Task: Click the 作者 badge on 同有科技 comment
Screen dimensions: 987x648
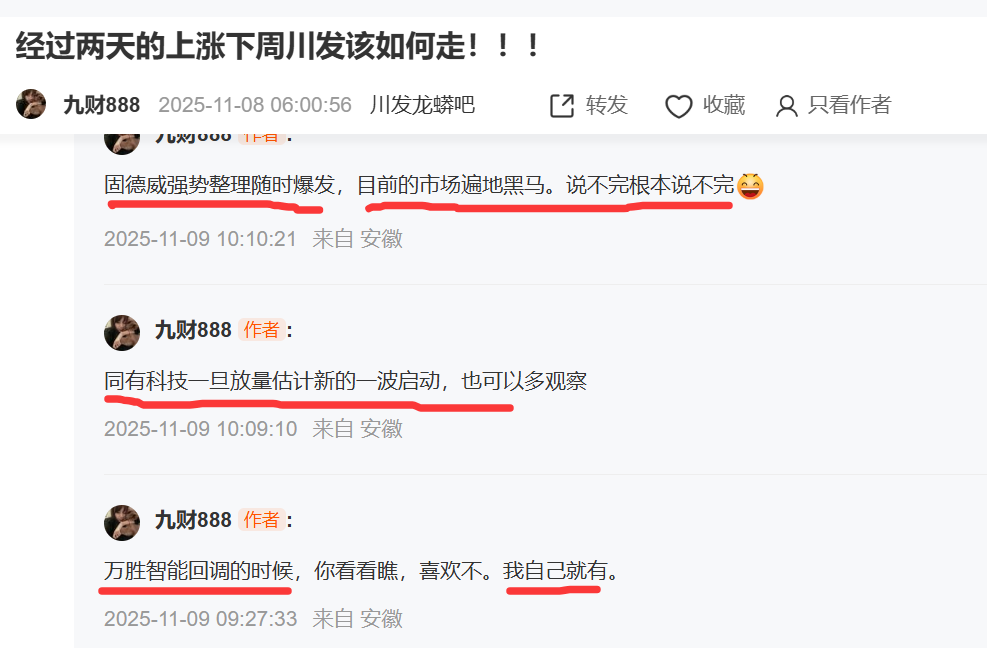Action: [261, 330]
